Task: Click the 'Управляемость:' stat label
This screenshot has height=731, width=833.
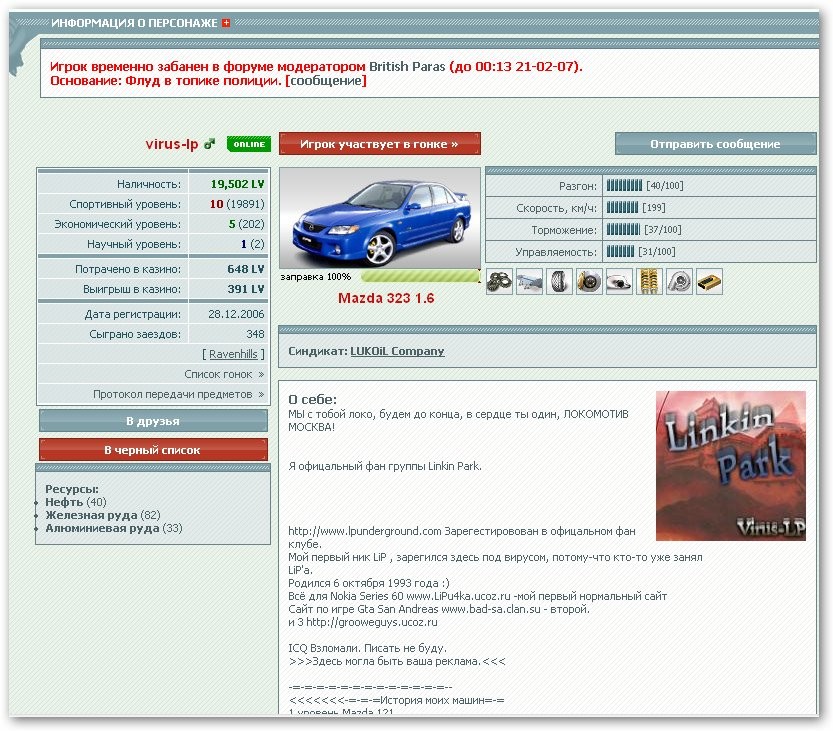Action: tap(556, 252)
